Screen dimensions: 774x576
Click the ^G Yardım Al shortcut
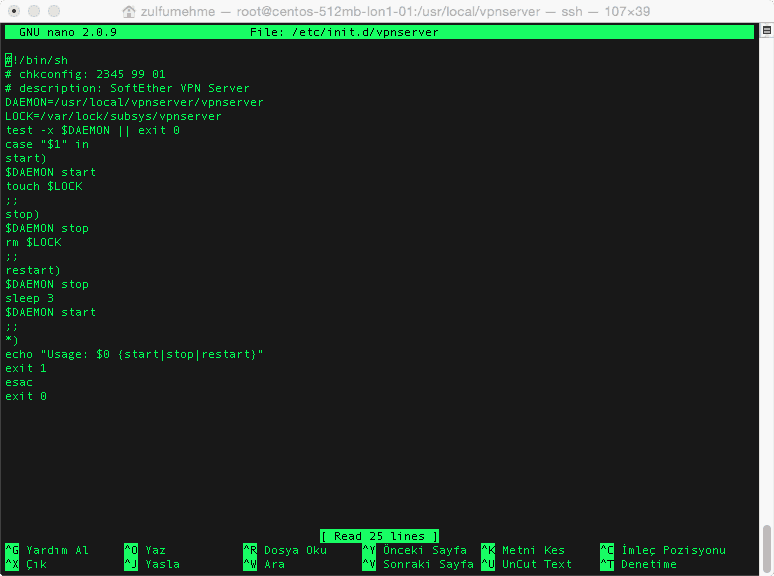click(x=47, y=550)
